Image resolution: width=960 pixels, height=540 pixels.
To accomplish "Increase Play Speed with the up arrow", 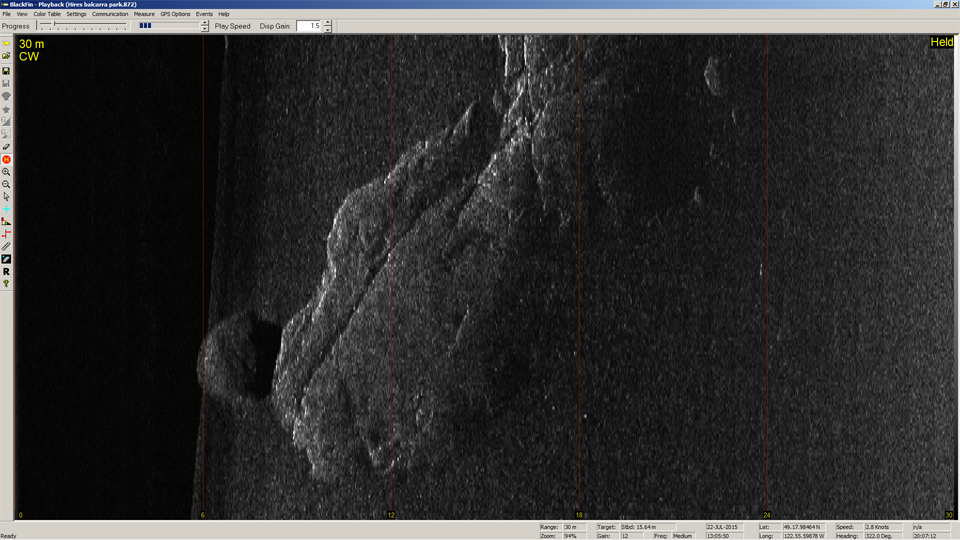I will click(205, 23).
